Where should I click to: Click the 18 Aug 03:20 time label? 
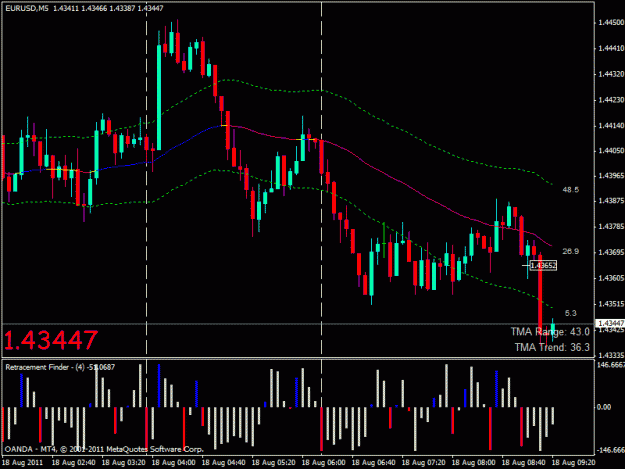pyautogui.click(x=123, y=462)
